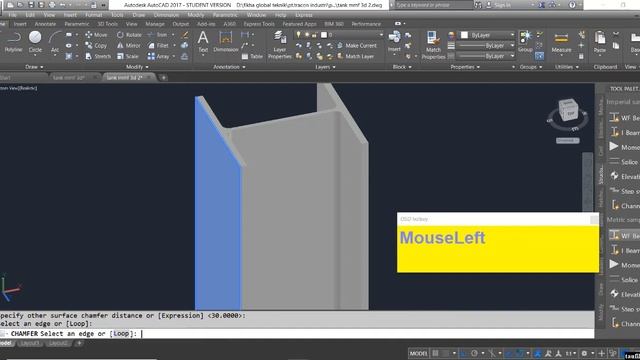This screenshot has width=640, height=360.
Task: Open the Annotate ribbon tab
Action: coord(45,24)
